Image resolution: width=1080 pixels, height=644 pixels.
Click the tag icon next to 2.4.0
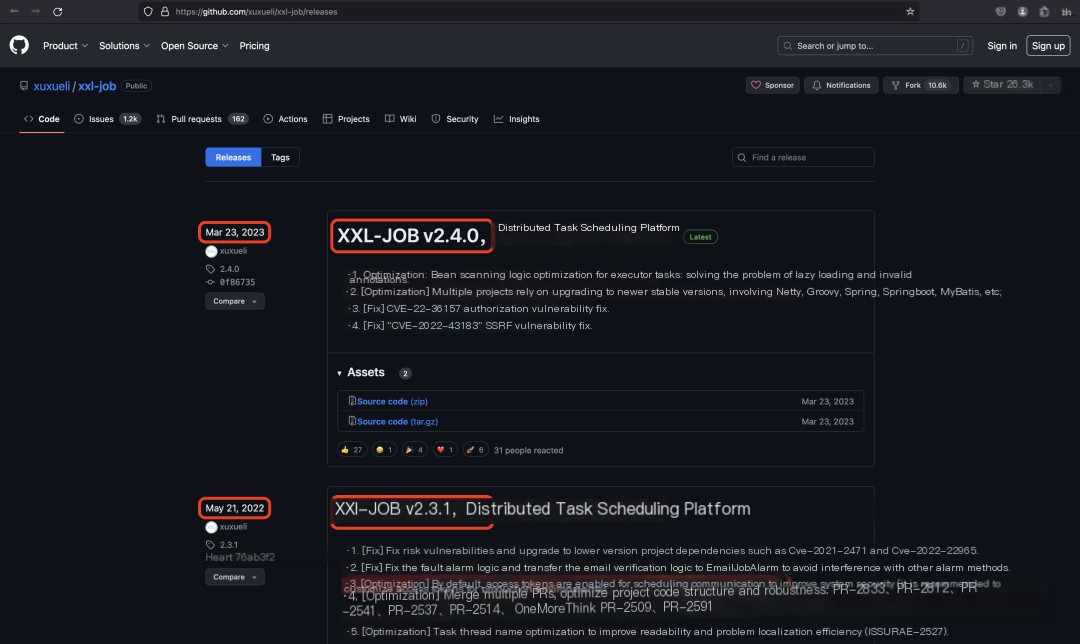coord(210,269)
